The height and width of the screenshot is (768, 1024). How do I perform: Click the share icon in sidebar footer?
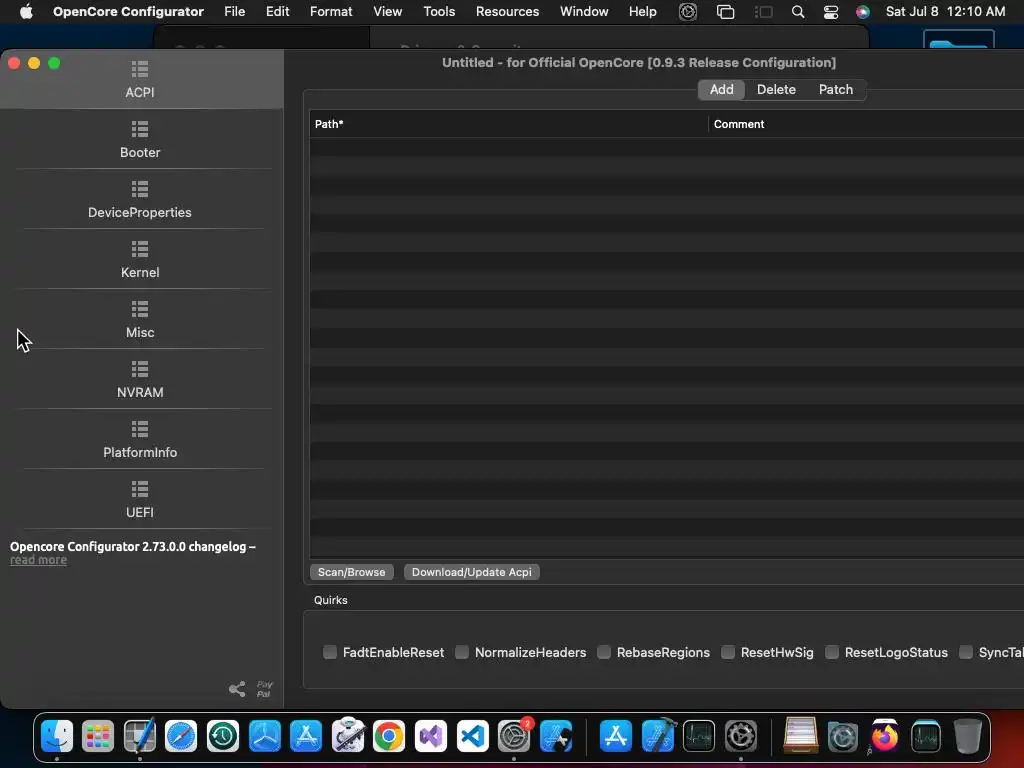[x=237, y=689]
